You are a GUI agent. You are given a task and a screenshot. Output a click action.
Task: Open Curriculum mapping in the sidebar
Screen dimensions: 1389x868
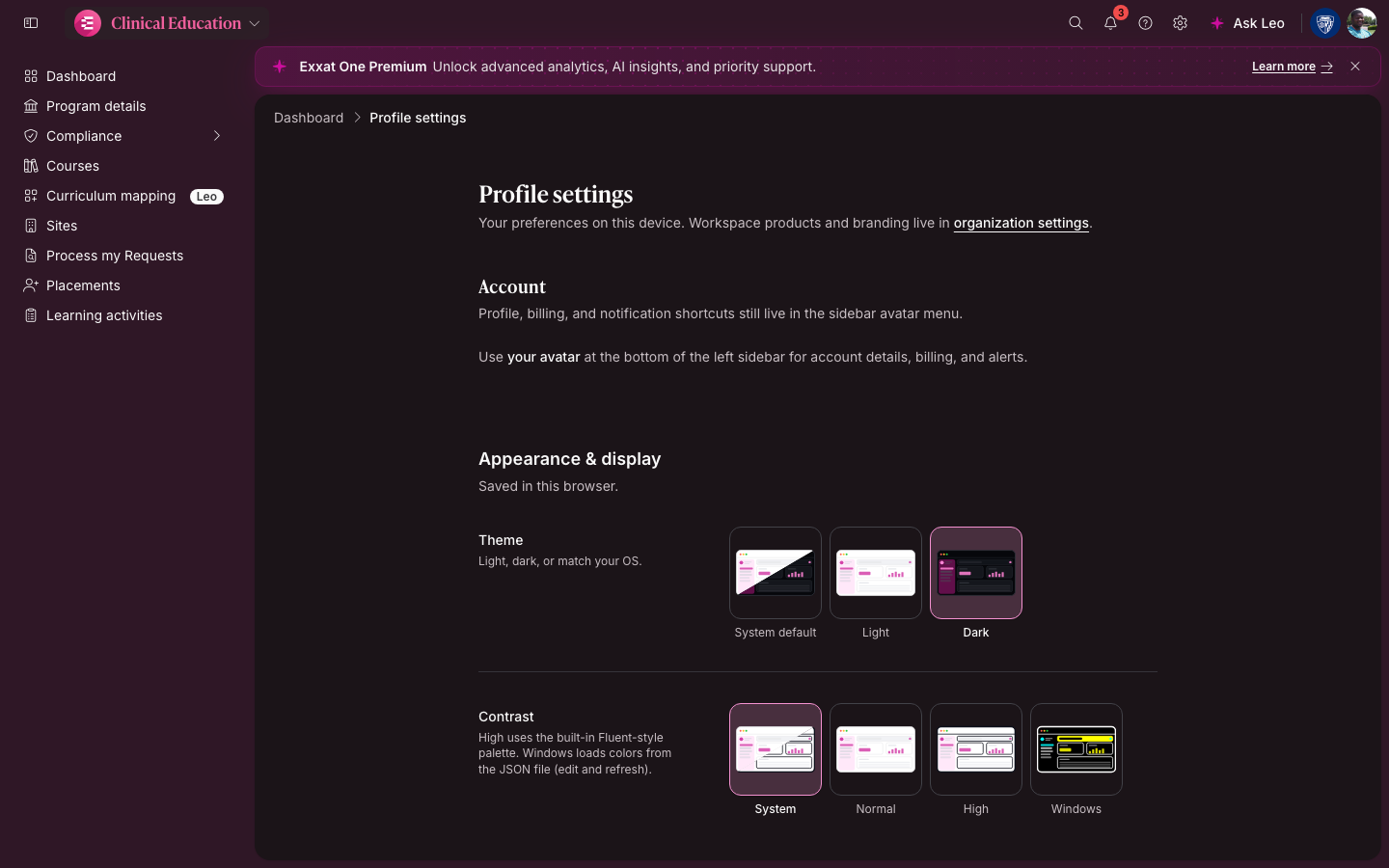(x=123, y=196)
